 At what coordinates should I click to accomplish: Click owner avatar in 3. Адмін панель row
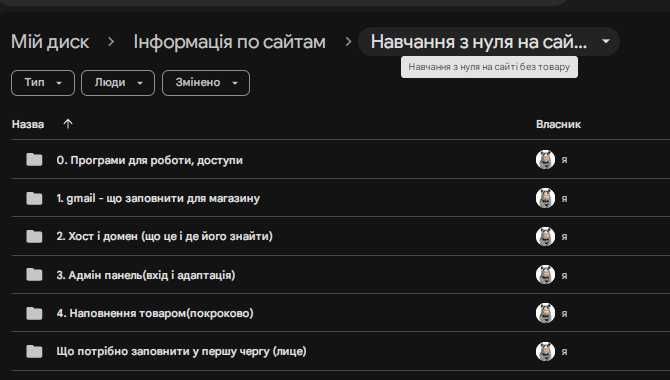pyautogui.click(x=545, y=275)
